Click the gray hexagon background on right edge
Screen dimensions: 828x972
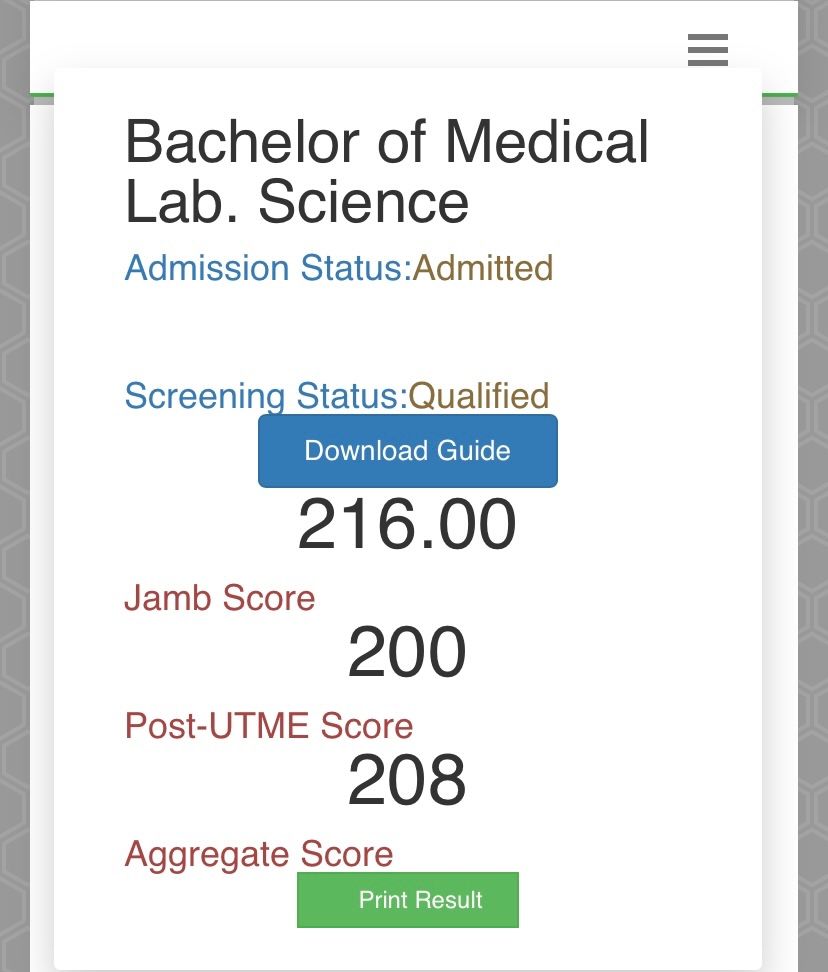813,500
